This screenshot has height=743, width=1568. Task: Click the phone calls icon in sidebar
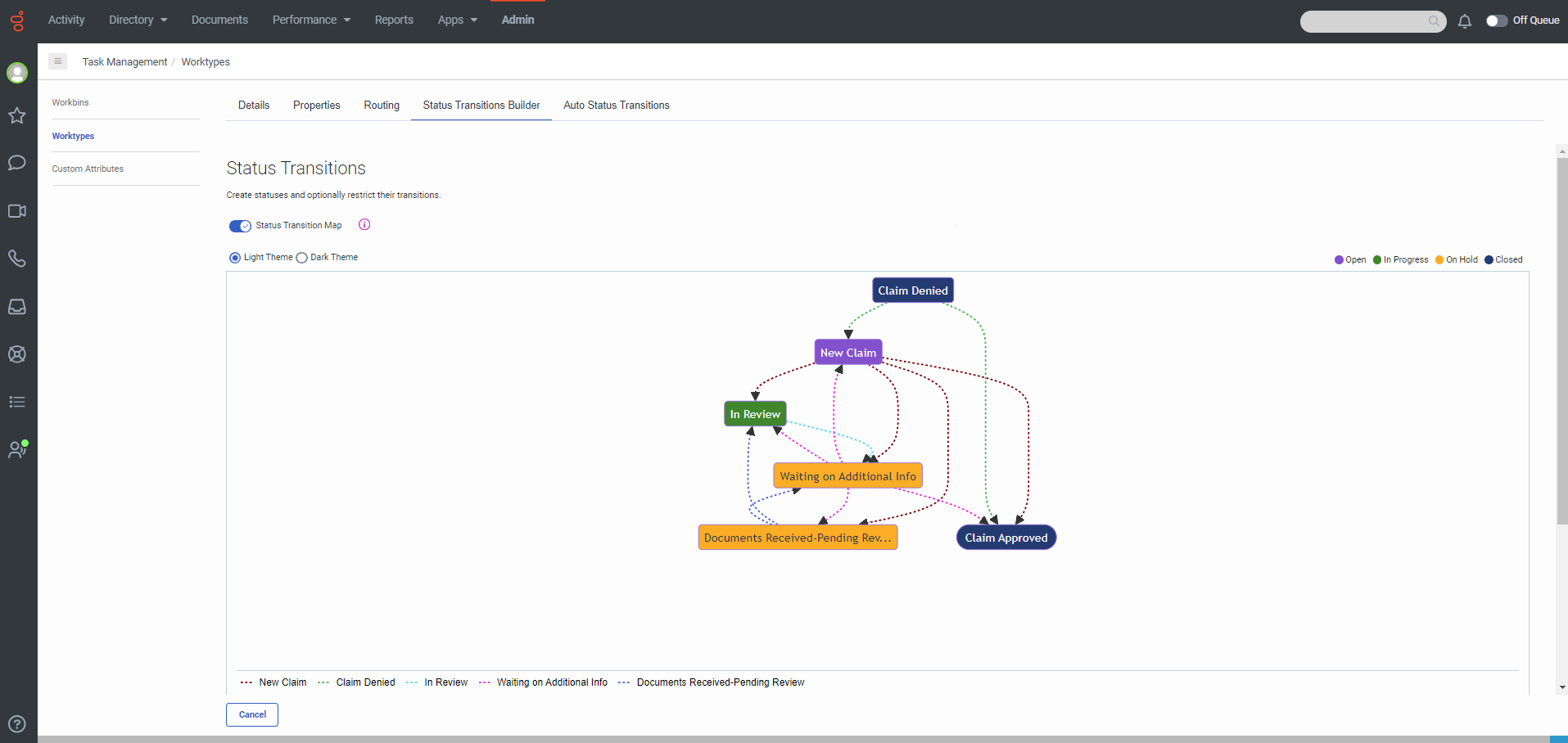[17, 259]
